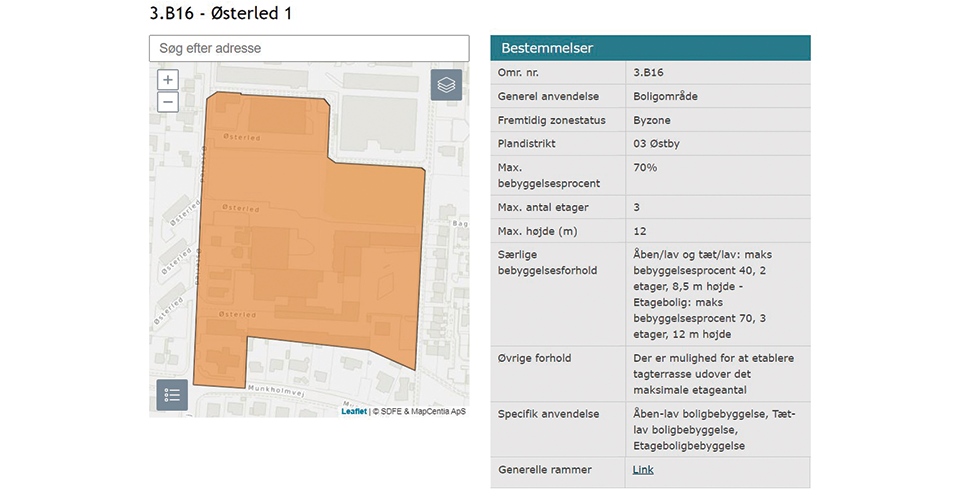Click the 'Specifik anvendelse' label
960x500 pixels.
point(549,414)
